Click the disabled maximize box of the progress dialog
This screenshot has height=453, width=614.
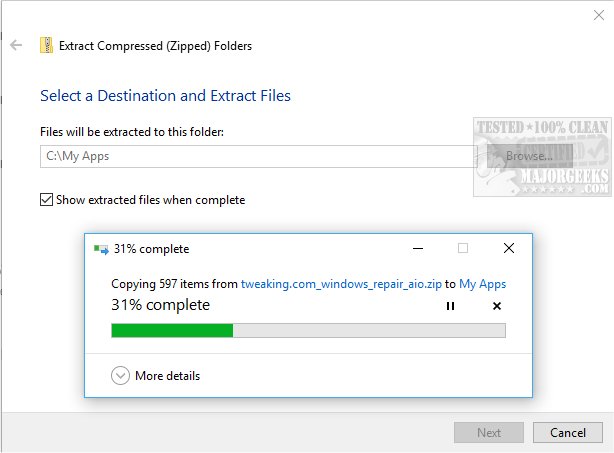point(463,248)
